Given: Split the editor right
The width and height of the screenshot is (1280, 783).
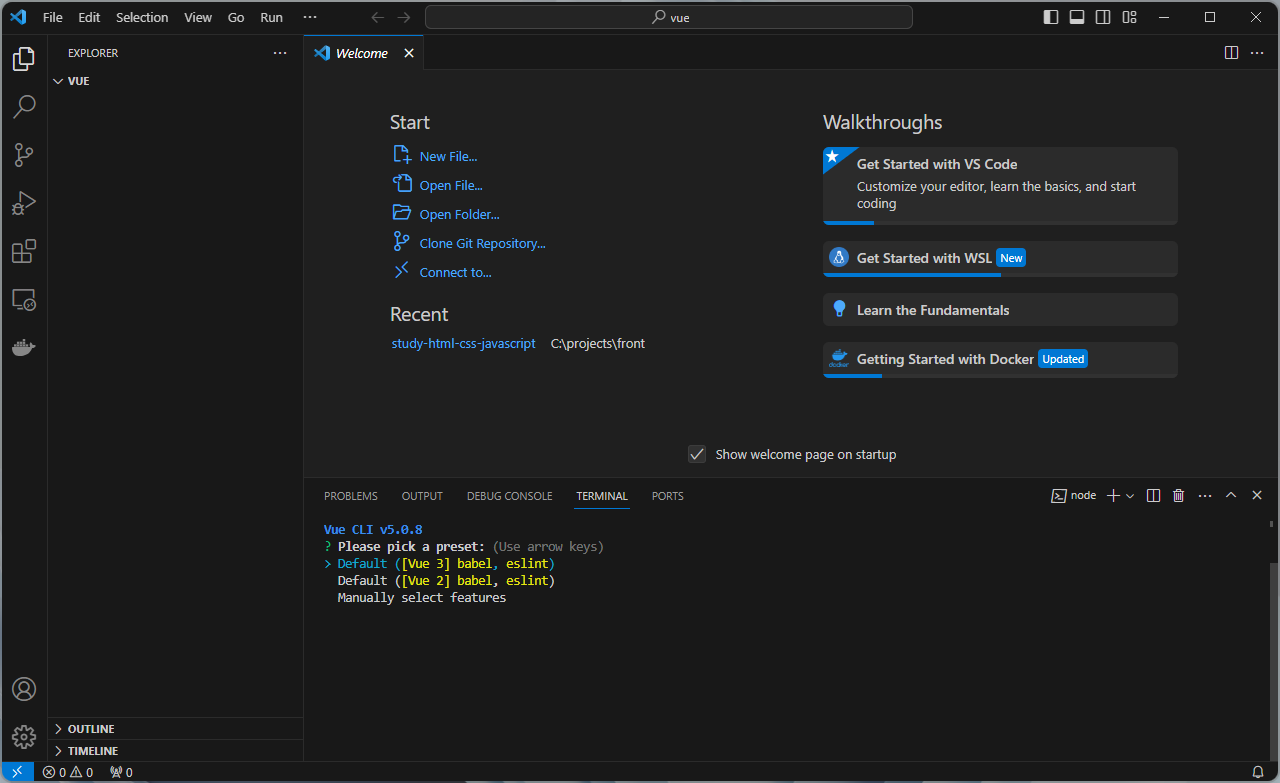Looking at the screenshot, I should coord(1232,53).
